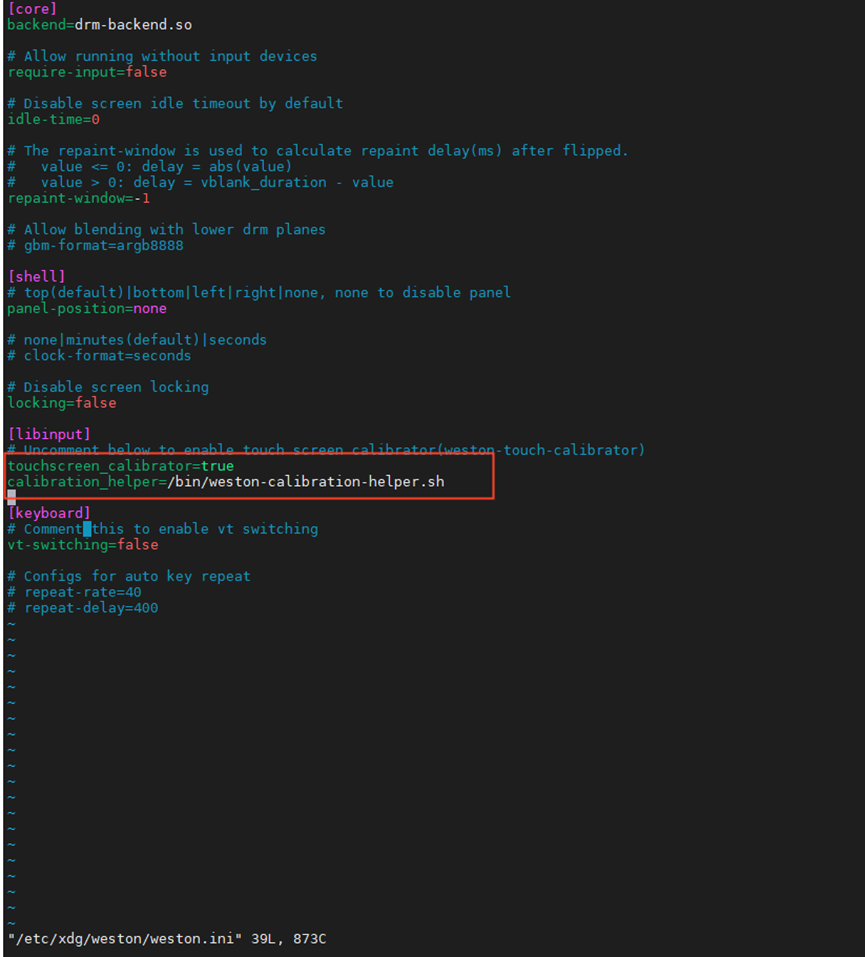The width and height of the screenshot is (865, 957).
Task: Click the panel-position=none line
Action: tap(87, 308)
